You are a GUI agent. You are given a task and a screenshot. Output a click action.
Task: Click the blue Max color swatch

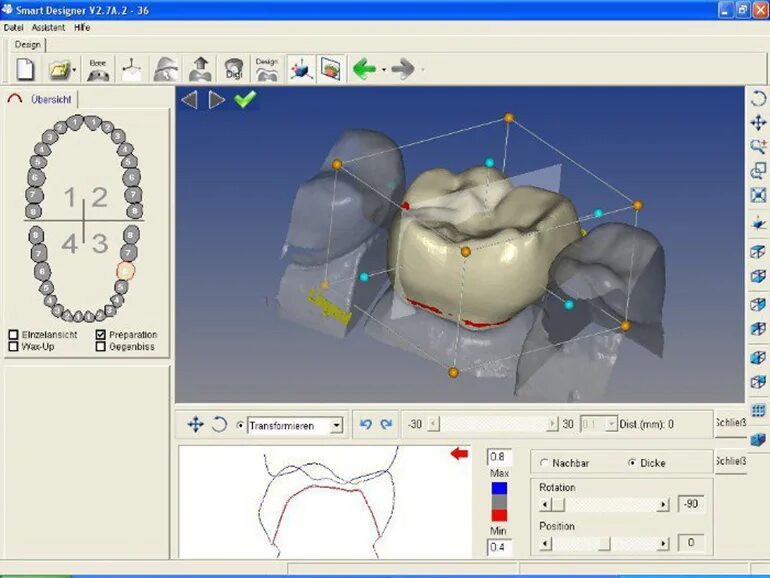tap(499, 489)
